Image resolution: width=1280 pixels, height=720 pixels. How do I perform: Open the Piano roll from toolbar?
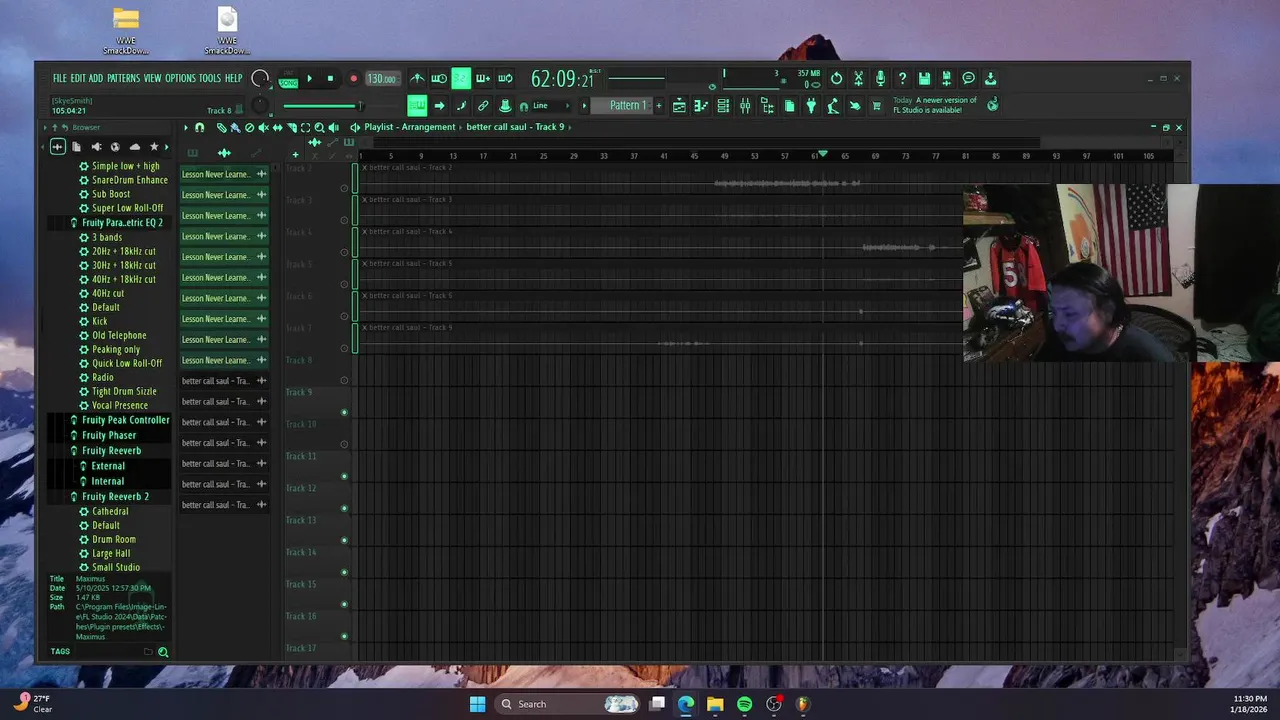(x=701, y=105)
